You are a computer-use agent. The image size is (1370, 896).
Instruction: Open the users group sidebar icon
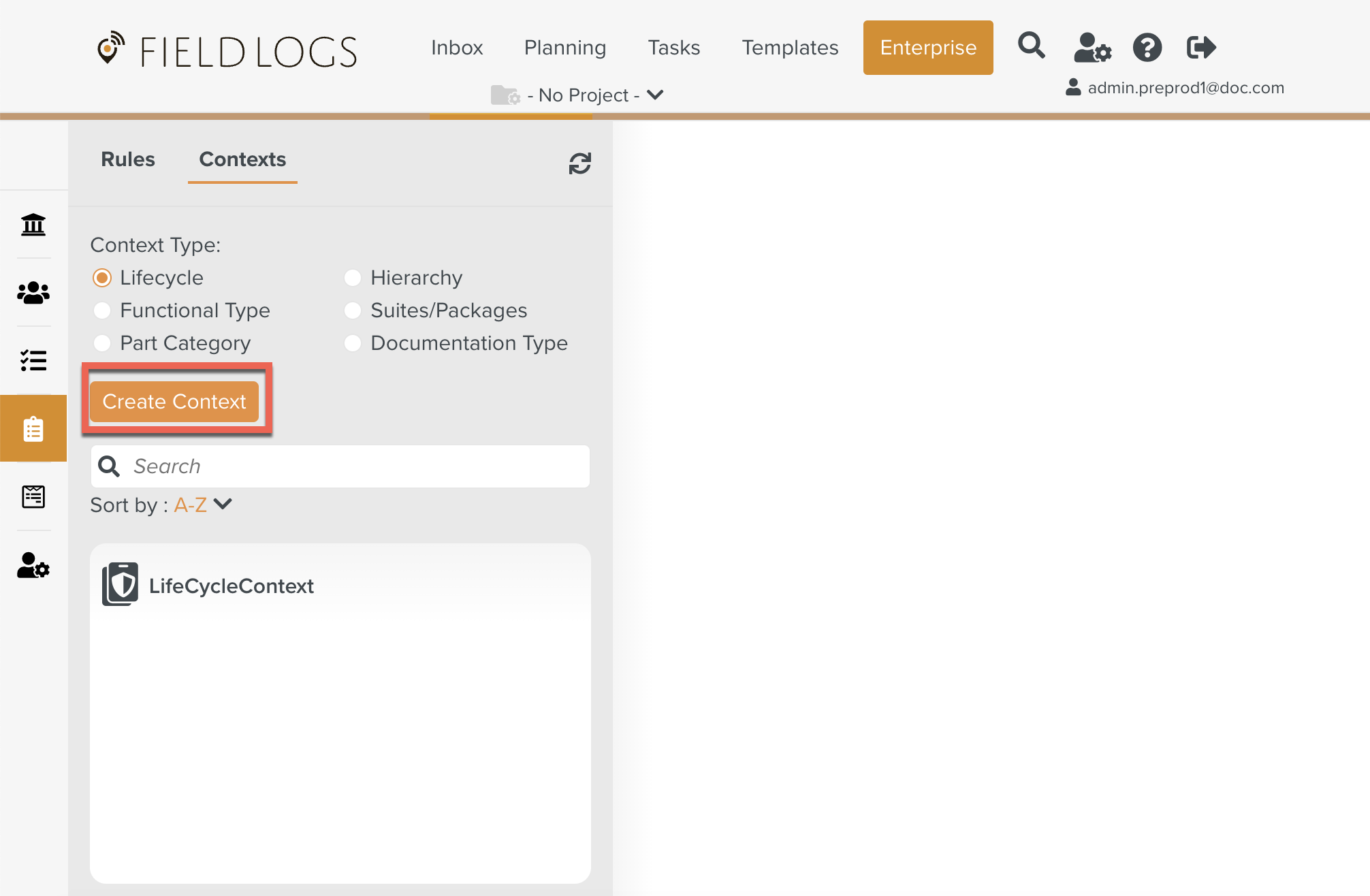click(x=33, y=293)
